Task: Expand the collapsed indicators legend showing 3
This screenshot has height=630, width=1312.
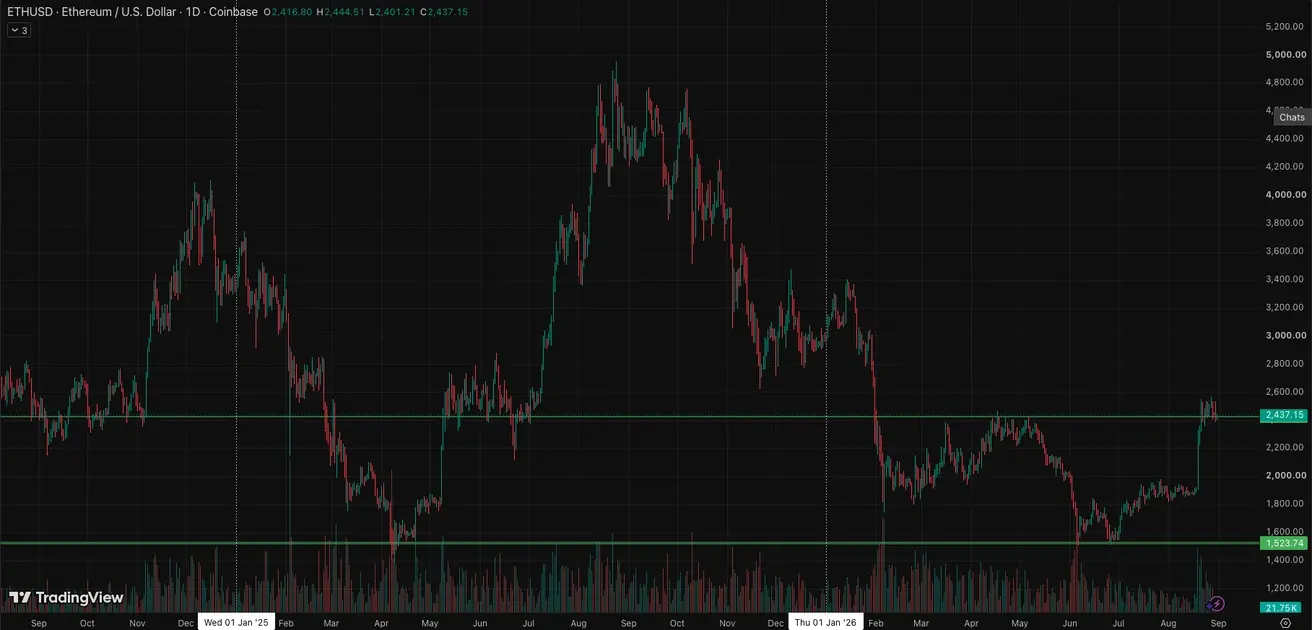Action: click(x=19, y=31)
